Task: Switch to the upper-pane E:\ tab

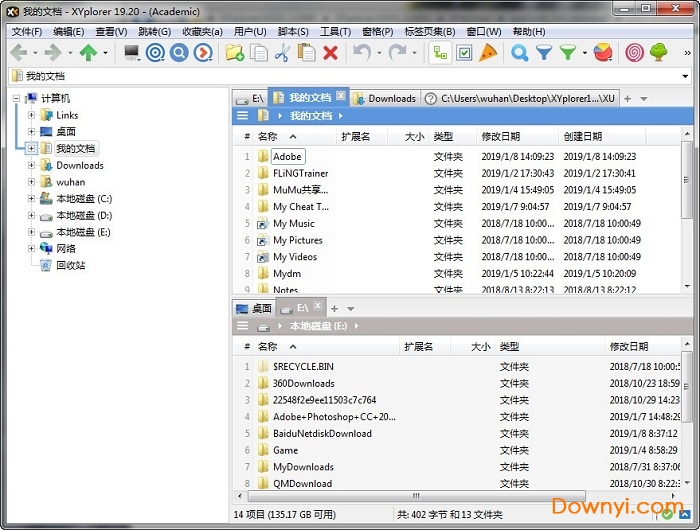Action: click(250, 98)
